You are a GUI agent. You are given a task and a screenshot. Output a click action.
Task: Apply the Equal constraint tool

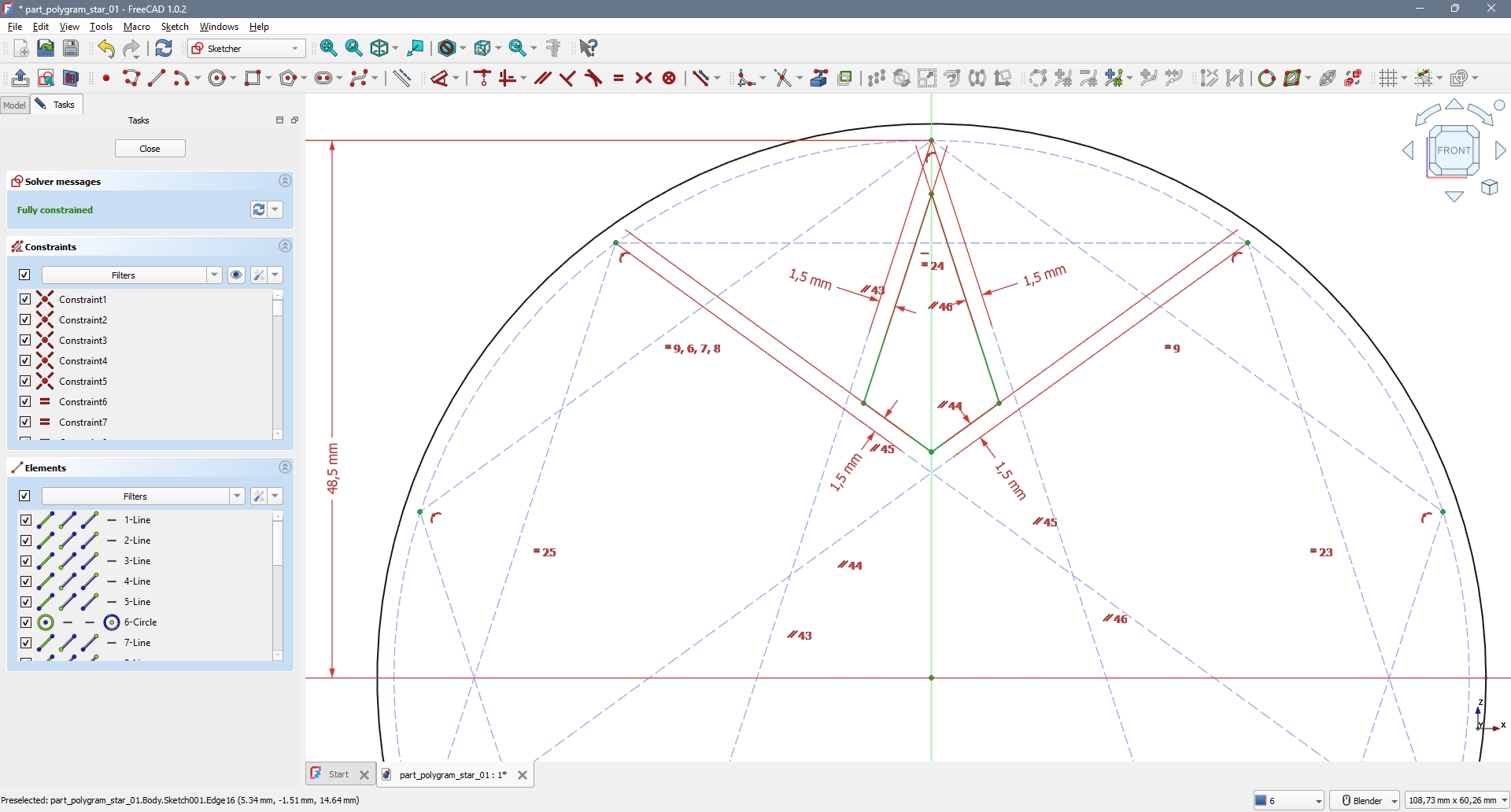pyautogui.click(x=619, y=78)
